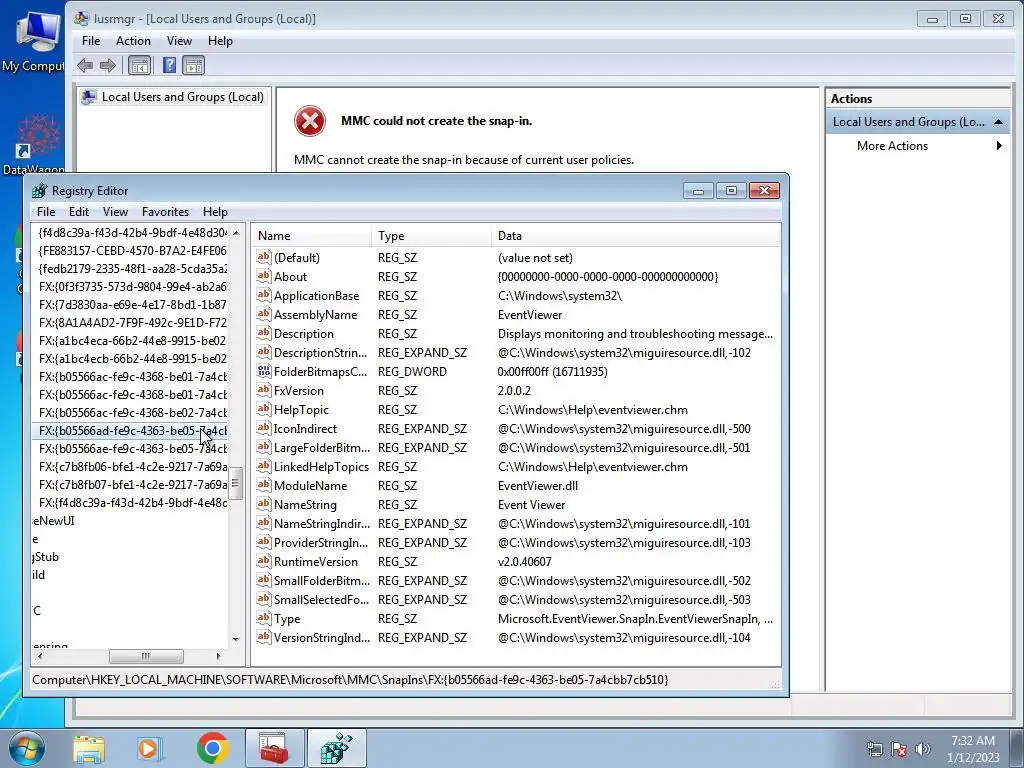
Task: Expand More Actions submenu arrow
Action: [x=999, y=146]
